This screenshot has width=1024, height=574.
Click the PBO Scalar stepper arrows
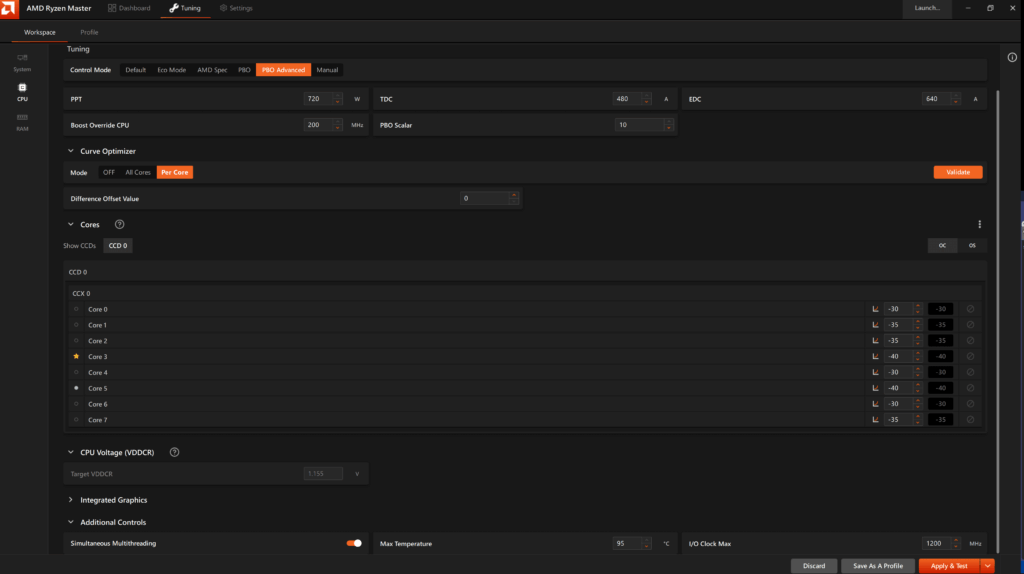pyautogui.click(x=668, y=125)
